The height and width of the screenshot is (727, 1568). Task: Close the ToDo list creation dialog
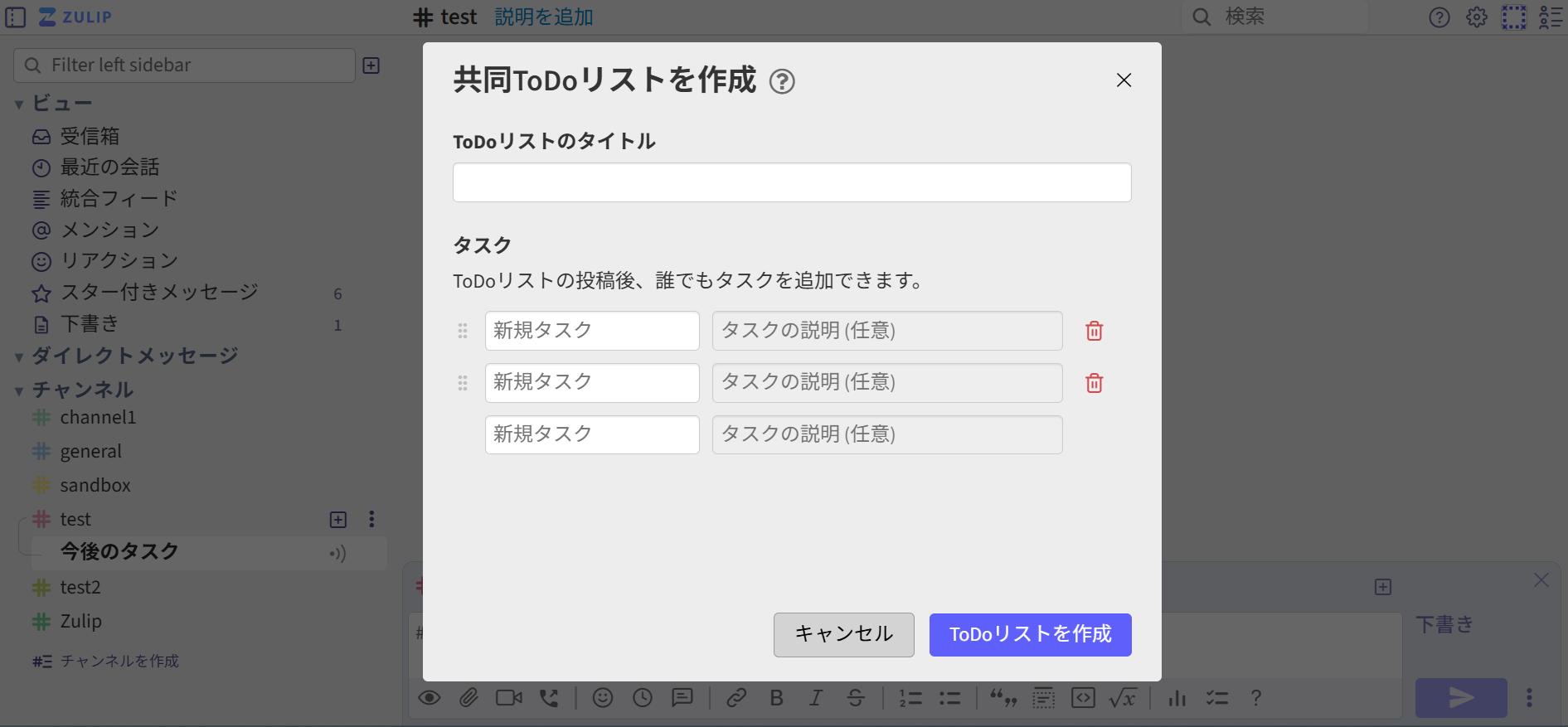click(x=1124, y=80)
